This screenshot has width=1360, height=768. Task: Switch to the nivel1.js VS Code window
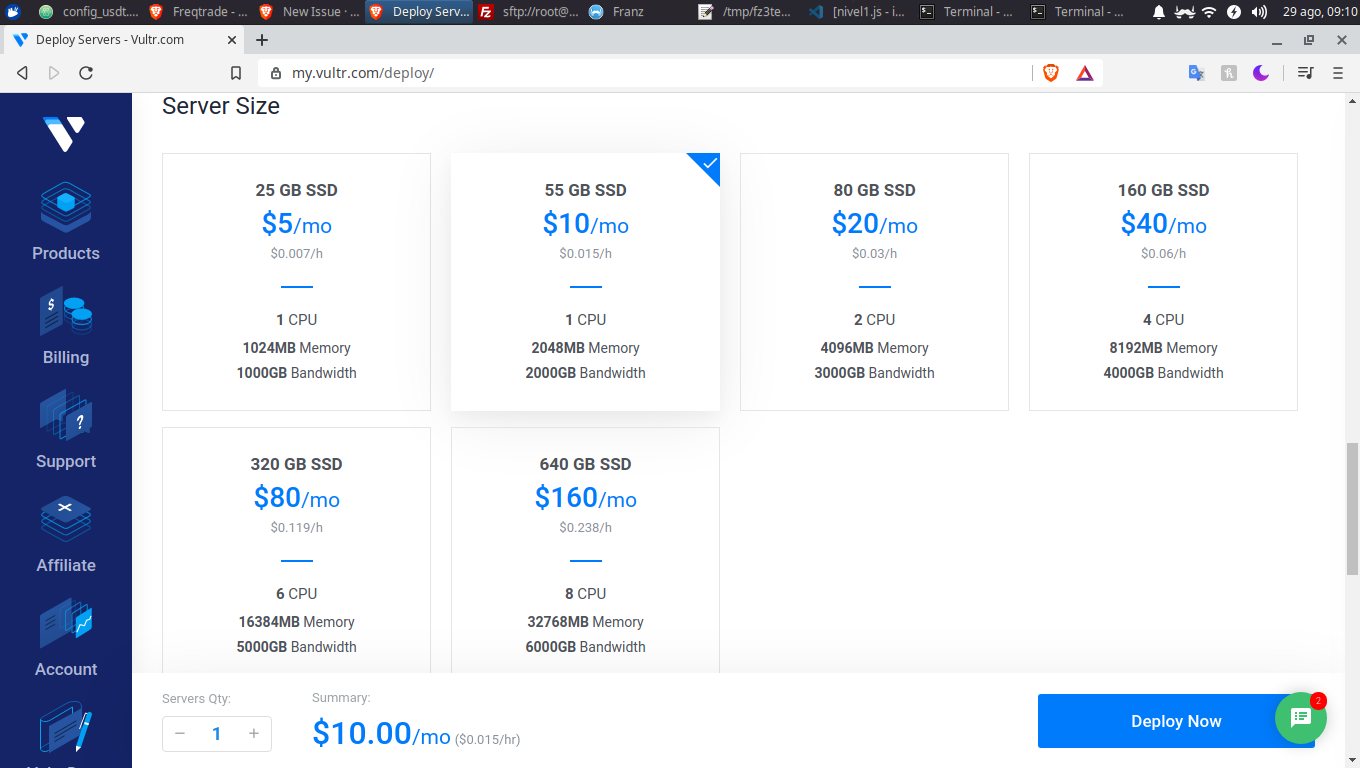(858, 12)
